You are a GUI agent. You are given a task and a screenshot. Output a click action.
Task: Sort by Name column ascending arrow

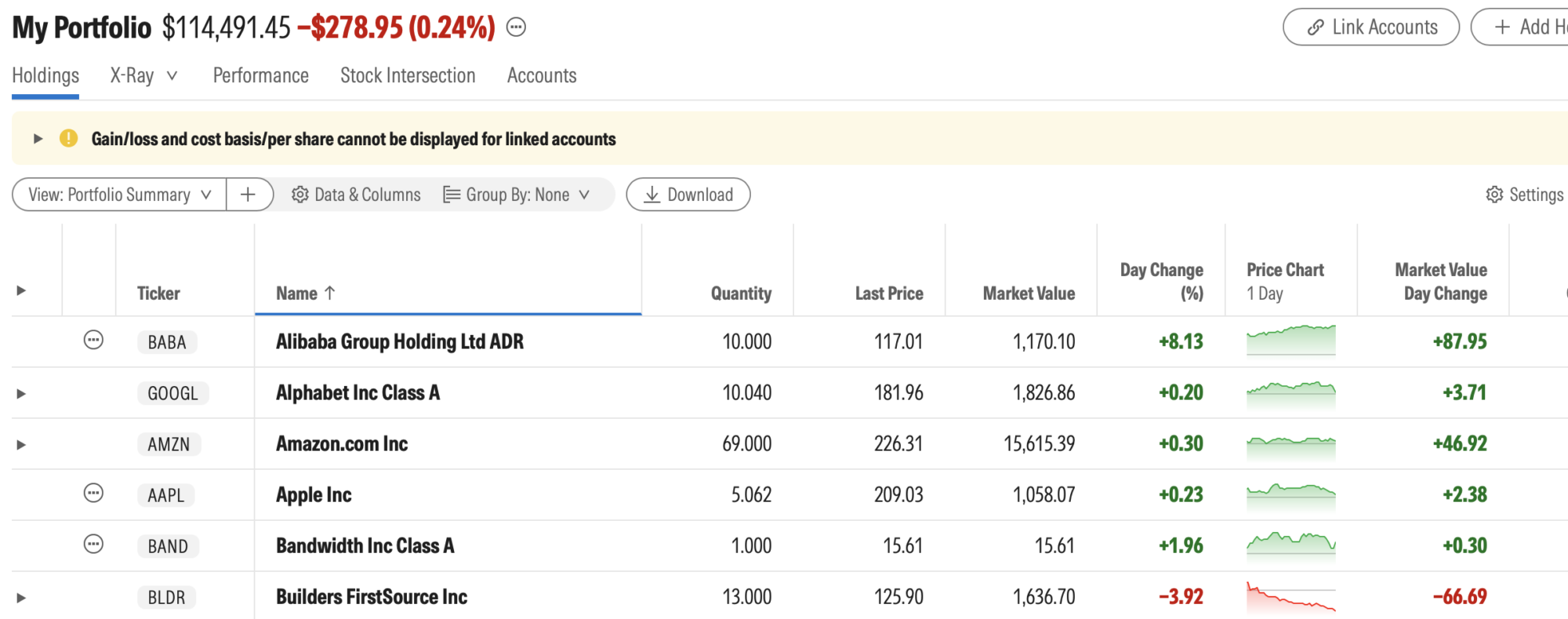[330, 293]
